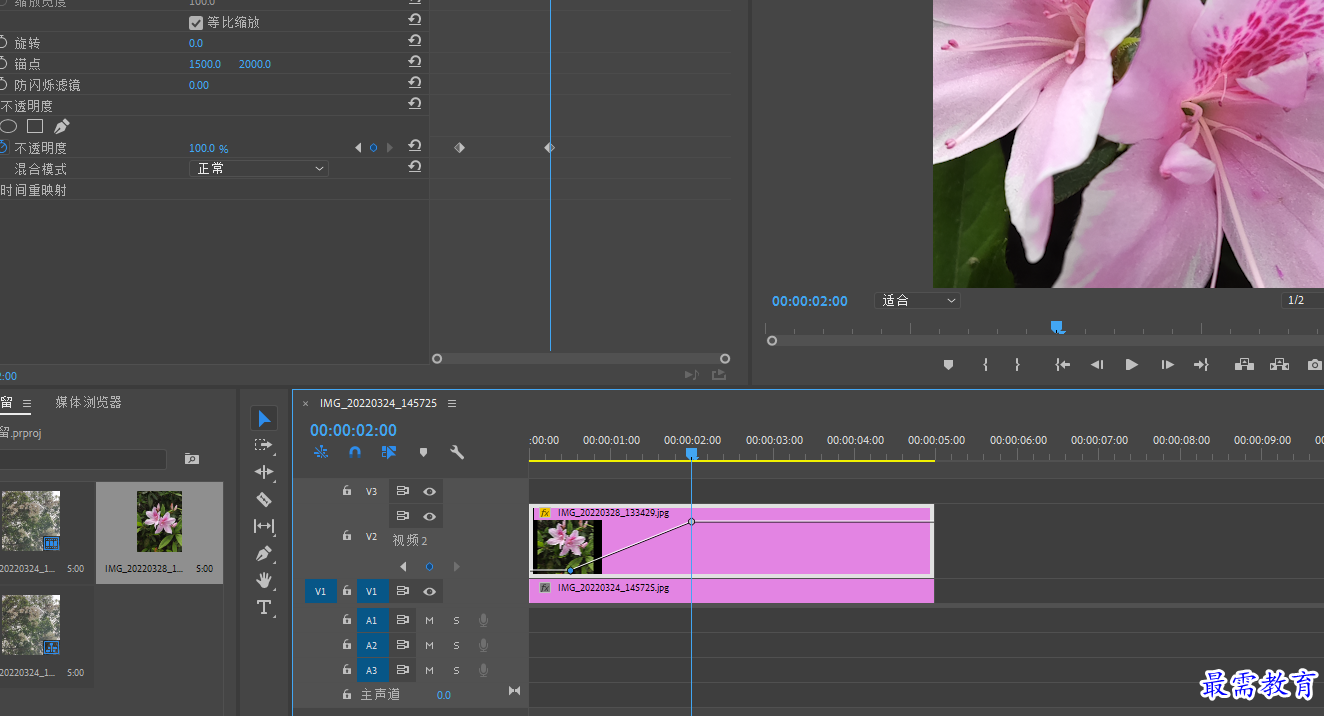Screen dimensions: 1324x716
Task: Reset the 锚点 parameter
Action: tap(414, 63)
